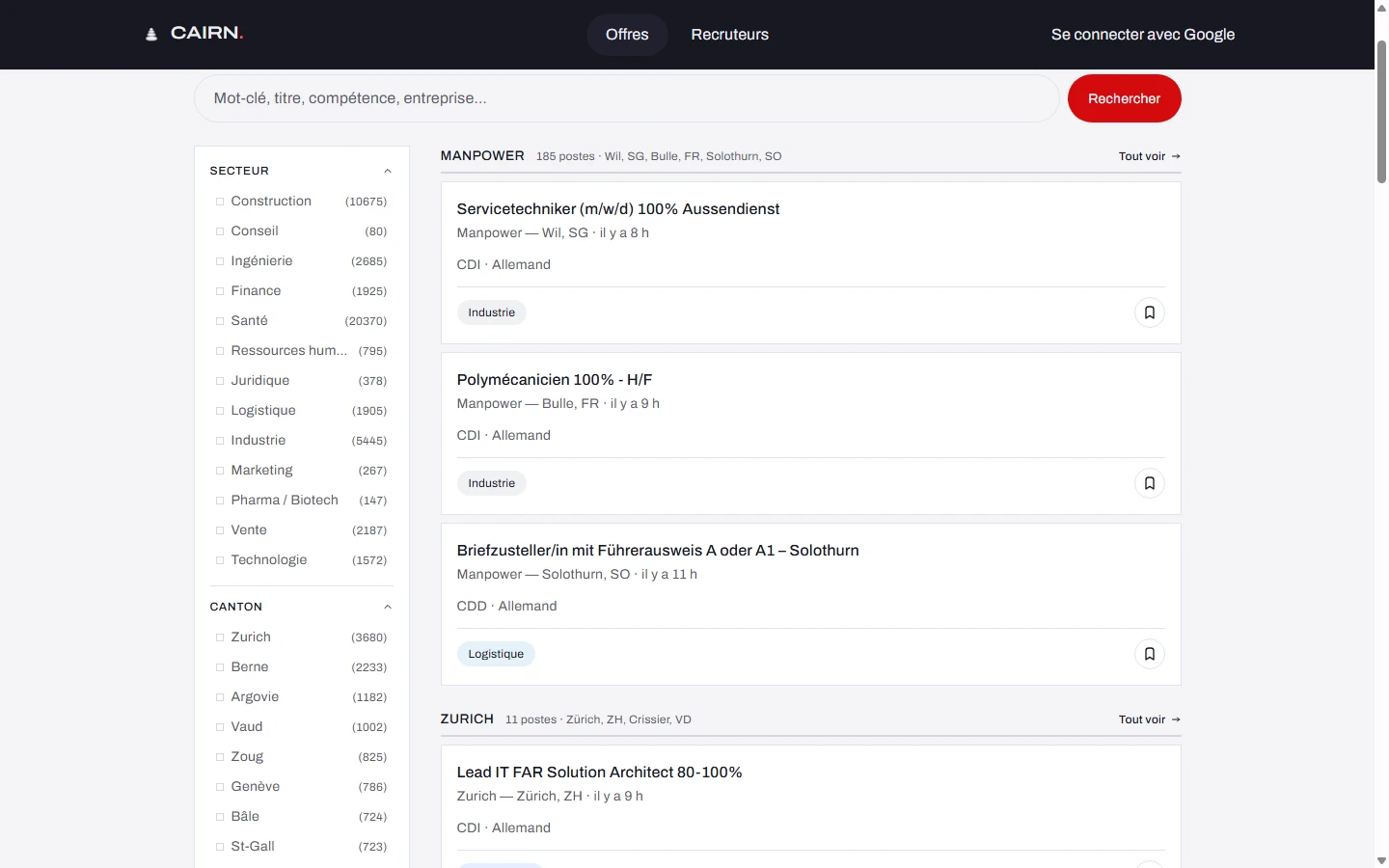Viewport: 1389px width, 868px height.
Task: Switch to the Recruteurs tab
Action: 730,35
